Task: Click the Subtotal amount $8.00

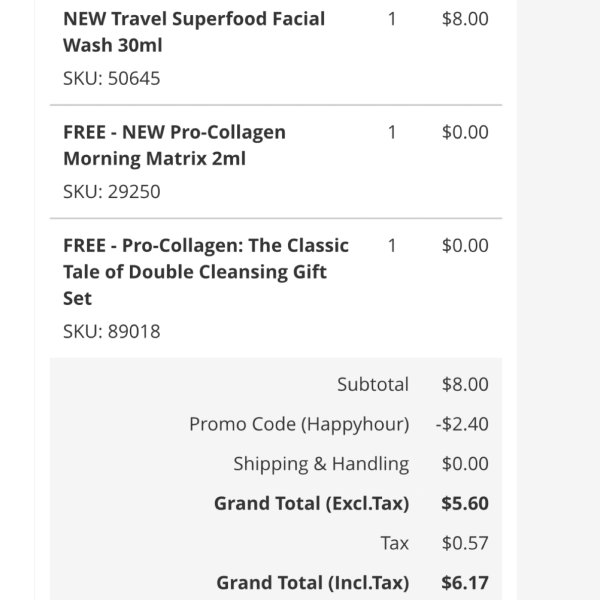Action: tap(465, 384)
